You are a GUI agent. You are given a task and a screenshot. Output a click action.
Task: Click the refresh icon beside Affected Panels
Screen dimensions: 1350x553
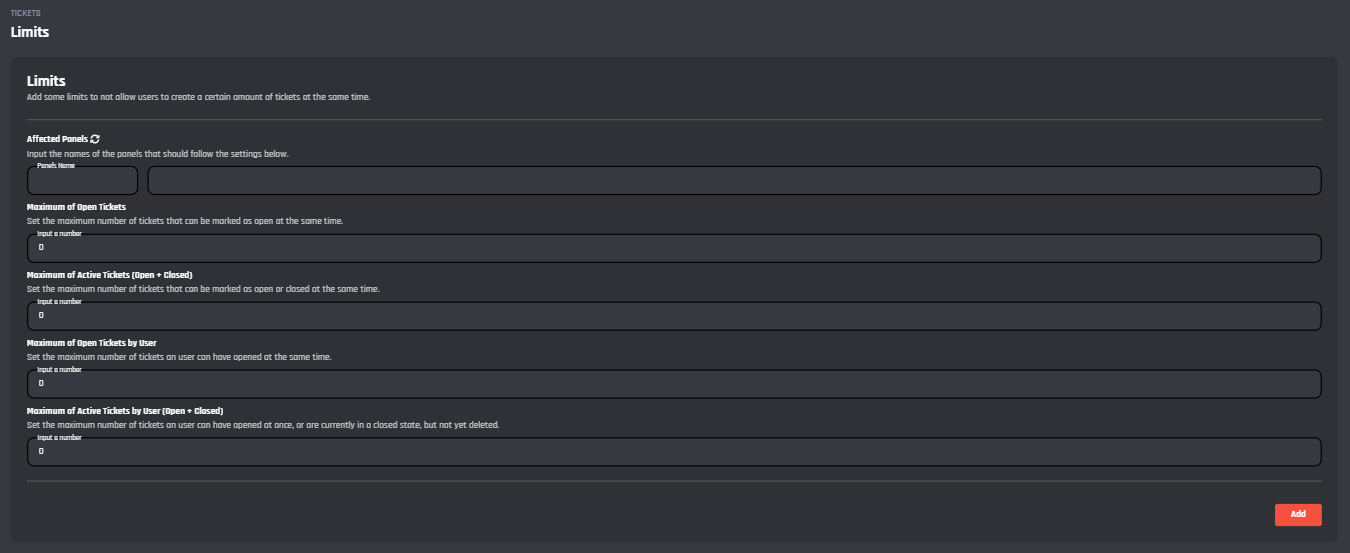[x=95, y=139]
